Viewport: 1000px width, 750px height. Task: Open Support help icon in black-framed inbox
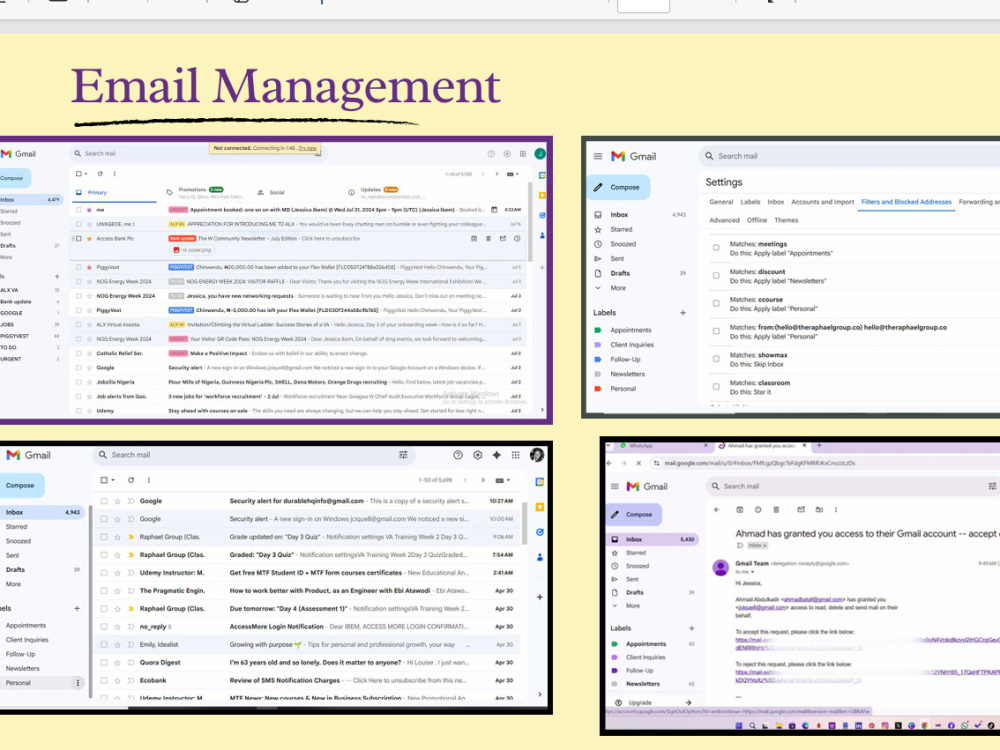click(x=458, y=455)
